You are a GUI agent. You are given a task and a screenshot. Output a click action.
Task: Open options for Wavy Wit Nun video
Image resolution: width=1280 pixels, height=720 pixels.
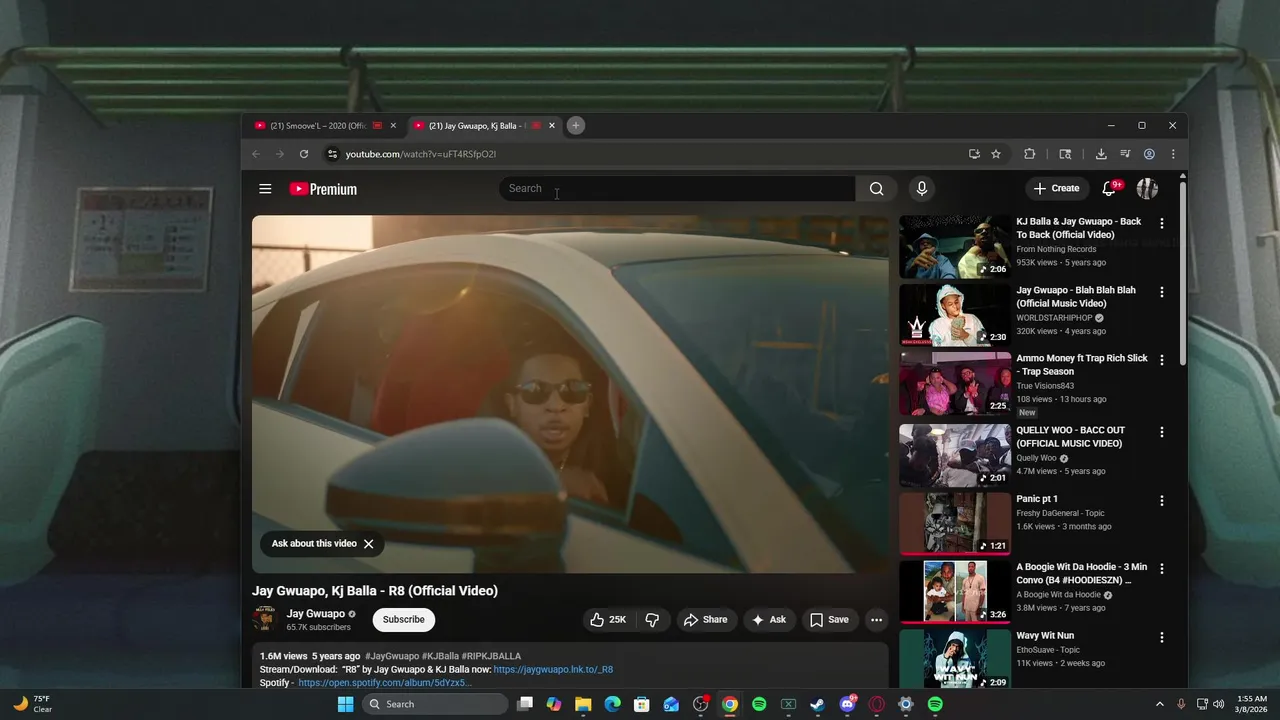(1162, 637)
